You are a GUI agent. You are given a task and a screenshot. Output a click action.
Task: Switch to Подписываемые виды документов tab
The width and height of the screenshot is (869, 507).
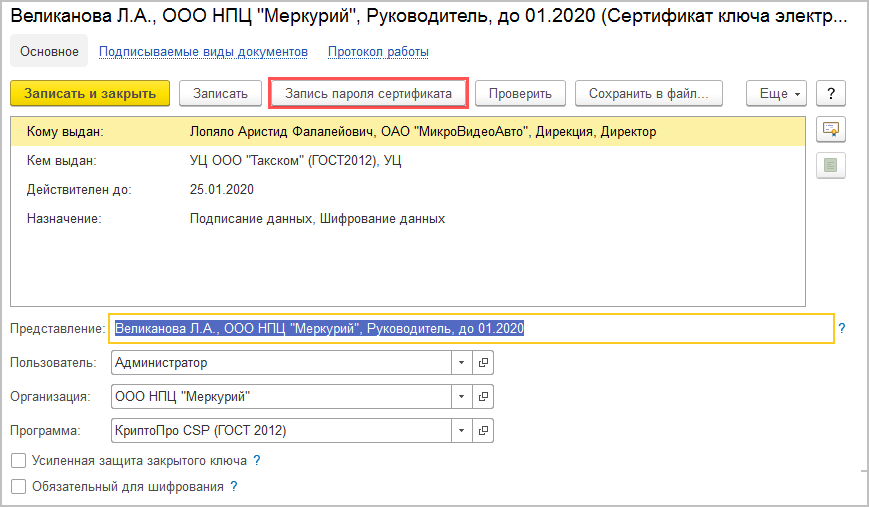(x=203, y=52)
